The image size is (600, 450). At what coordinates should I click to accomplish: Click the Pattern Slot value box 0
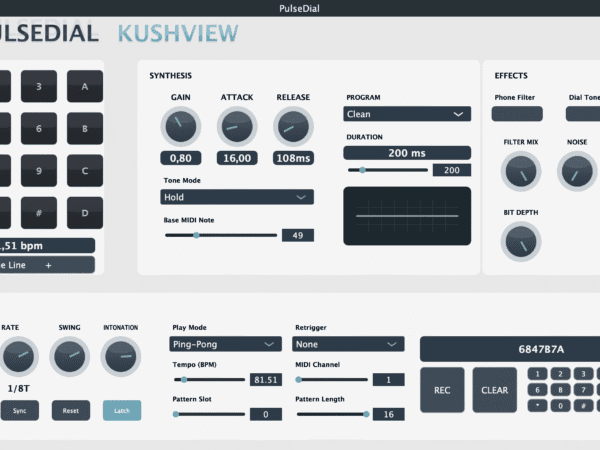click(266, 414)
